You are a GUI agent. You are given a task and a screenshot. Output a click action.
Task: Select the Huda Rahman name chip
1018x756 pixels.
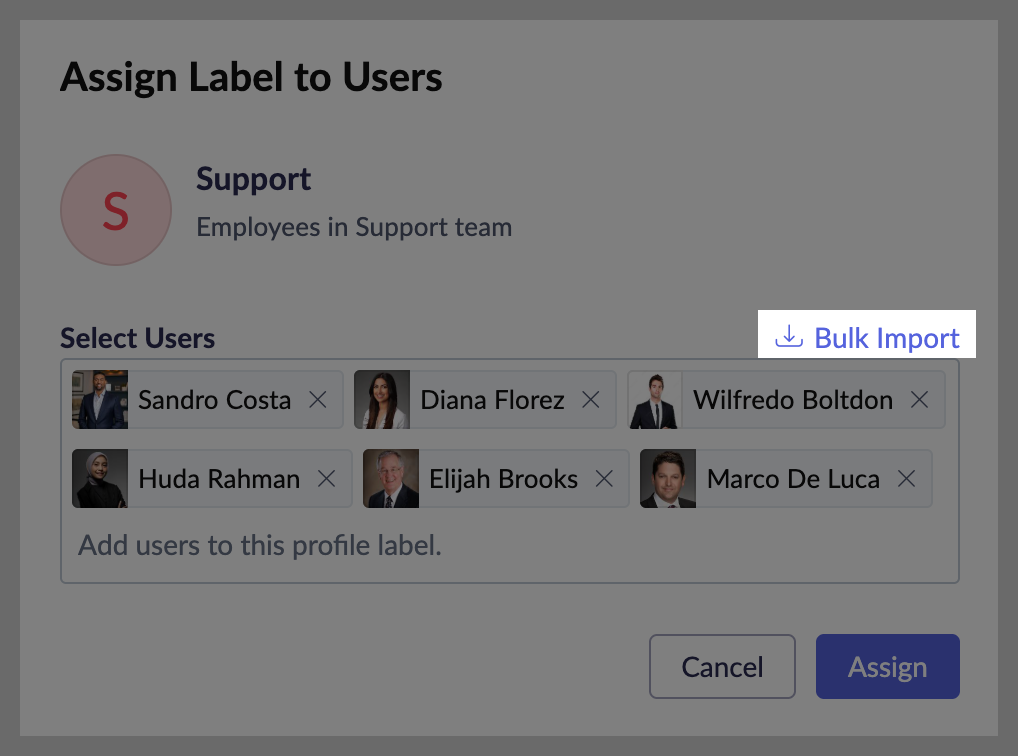click(219, 479)
